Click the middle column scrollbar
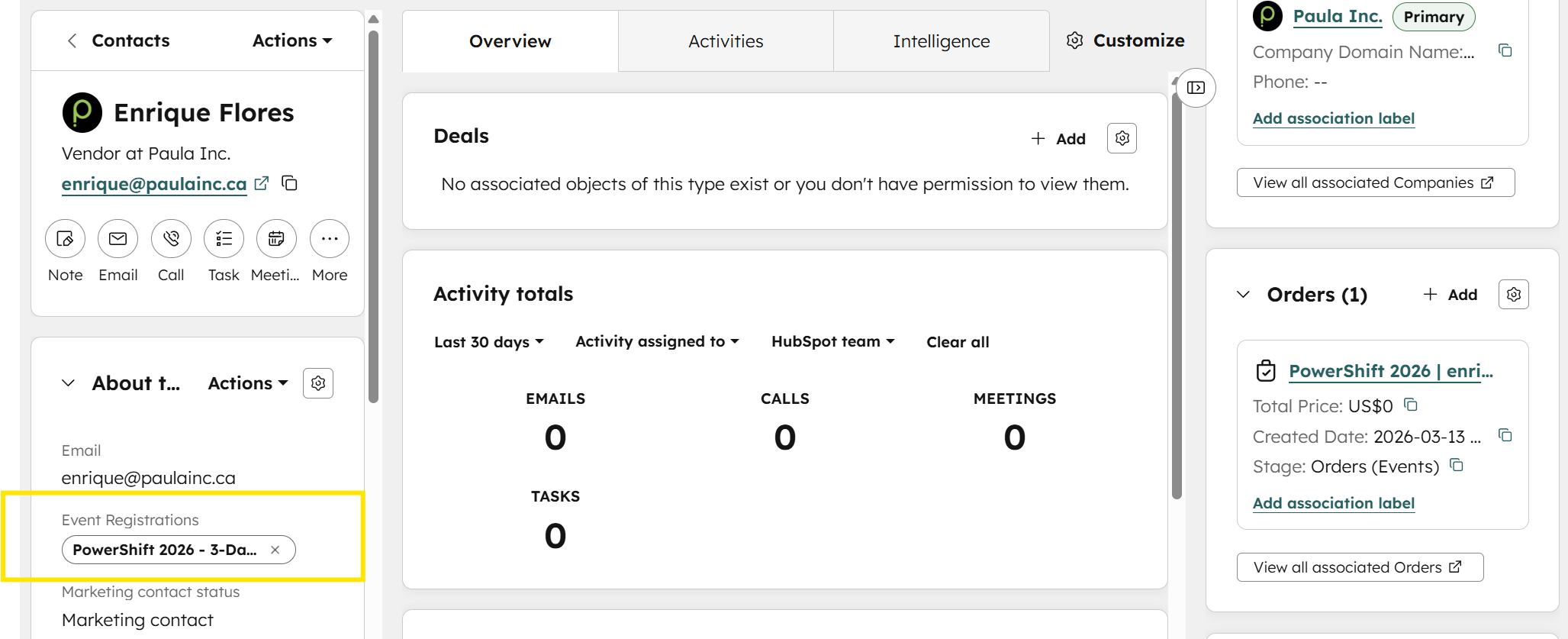1568x639 pixels. coord(1177,295)
